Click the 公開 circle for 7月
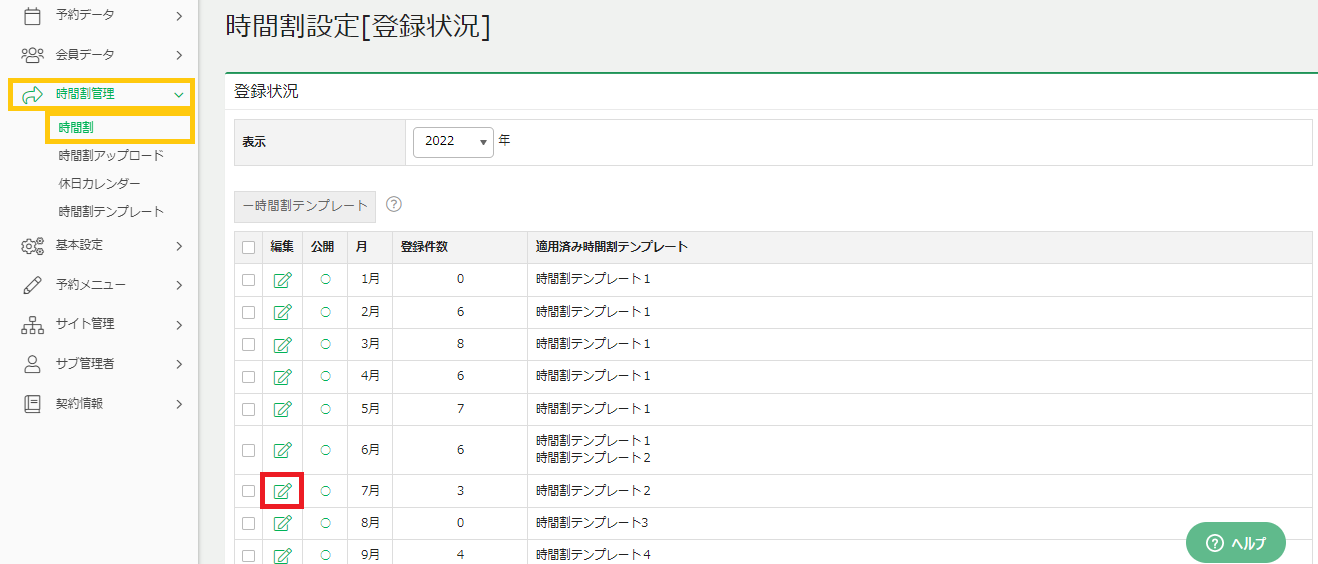The height and width of the screenshot is (564, 1318). (325, 491)
